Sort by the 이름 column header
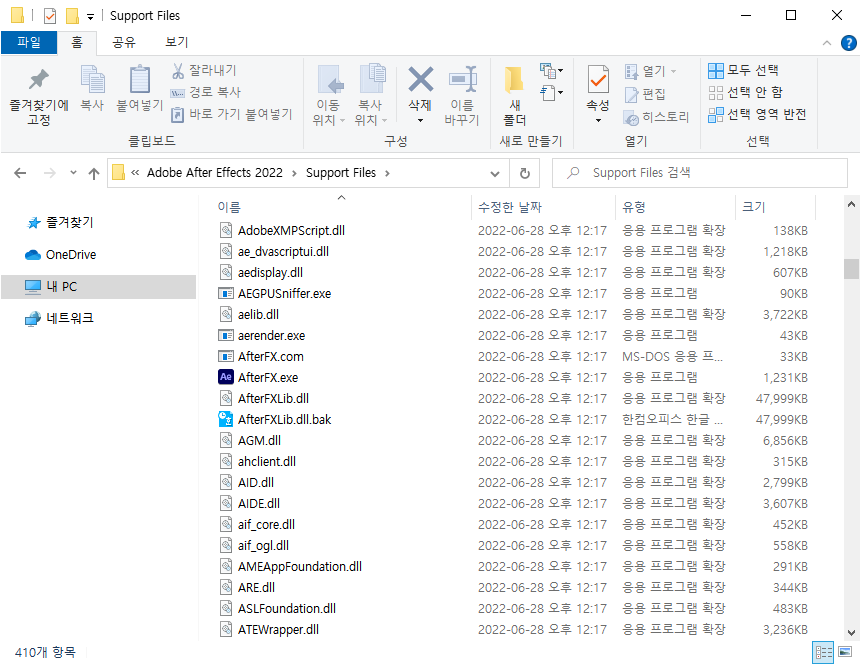 coord(229,207)
